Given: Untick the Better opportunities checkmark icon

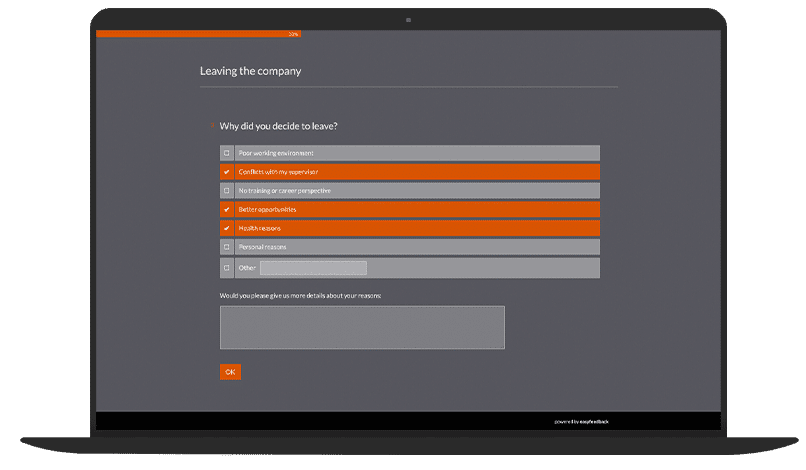Looking at the screenshot, I should click(227, 209).
